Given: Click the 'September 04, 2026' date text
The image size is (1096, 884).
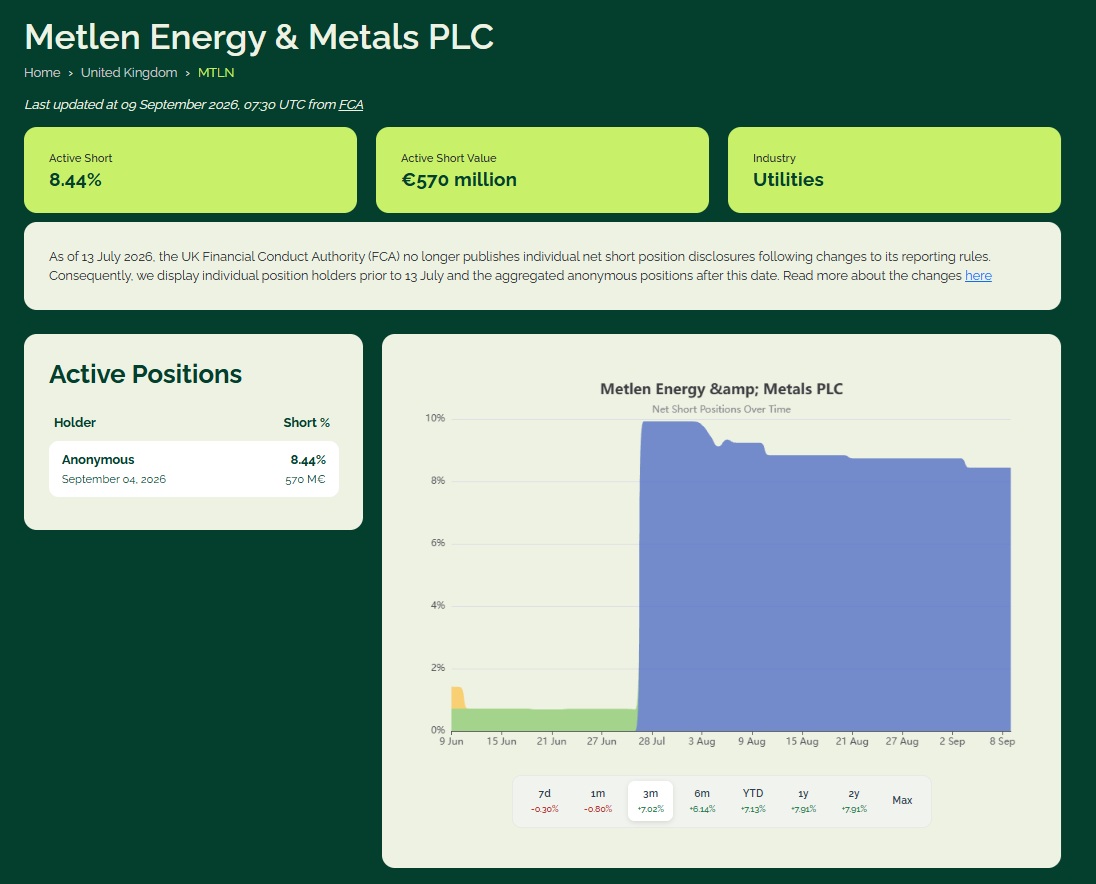Looking at the screenshot, I should click(x=114, y=479).
